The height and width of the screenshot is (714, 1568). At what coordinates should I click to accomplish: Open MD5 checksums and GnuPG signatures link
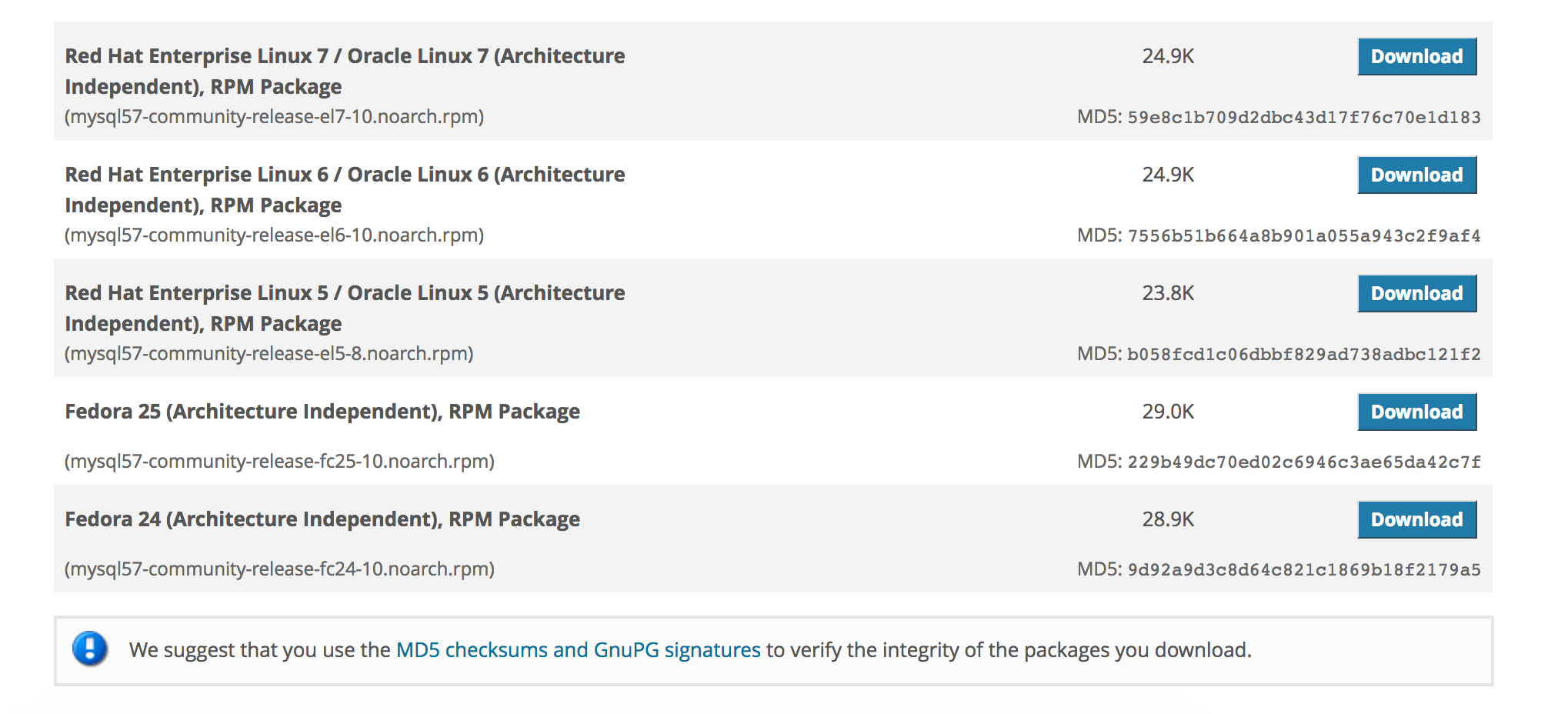point(578,650)
